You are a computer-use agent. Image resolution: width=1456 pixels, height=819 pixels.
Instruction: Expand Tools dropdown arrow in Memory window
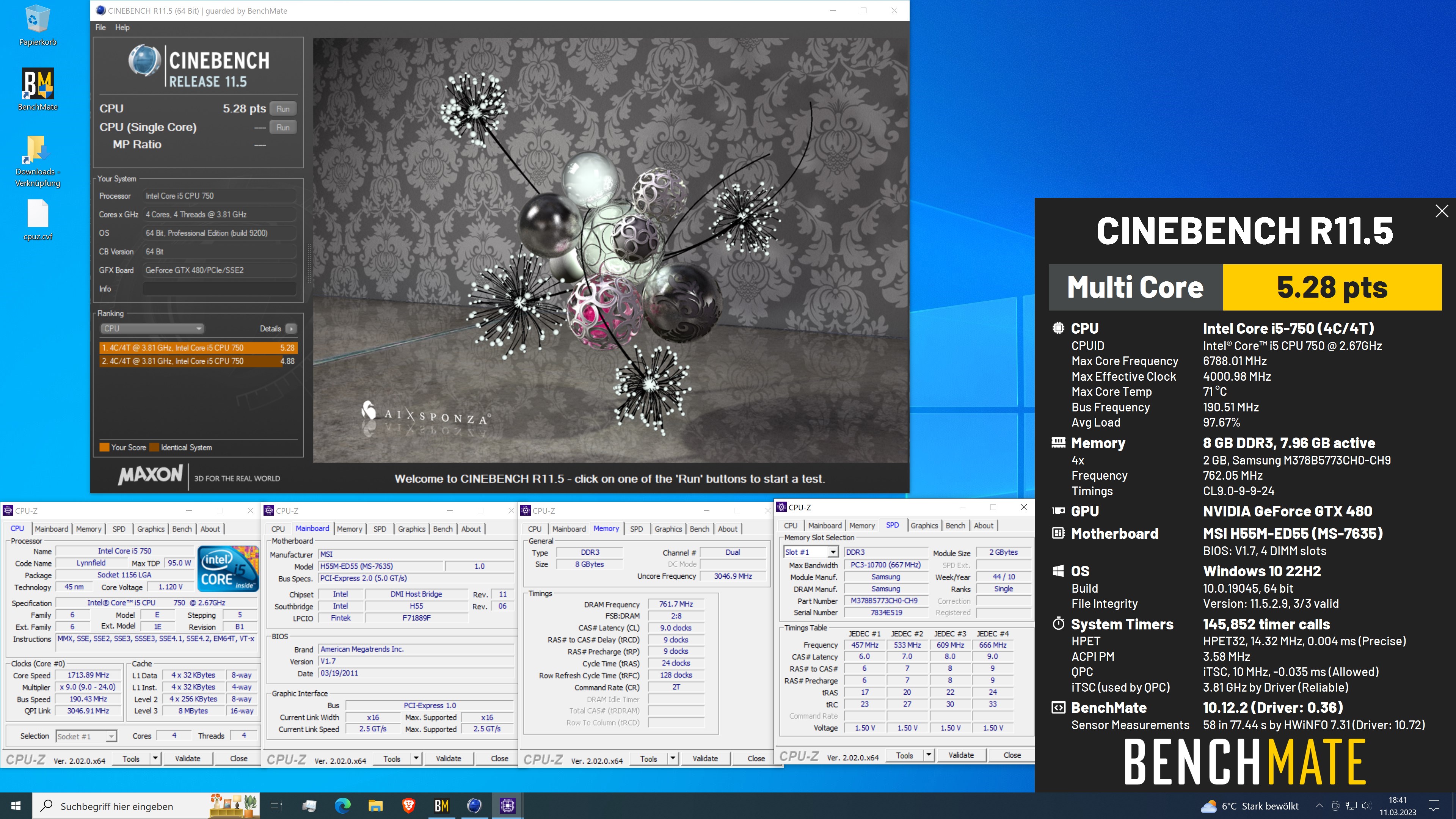(673, 758)
